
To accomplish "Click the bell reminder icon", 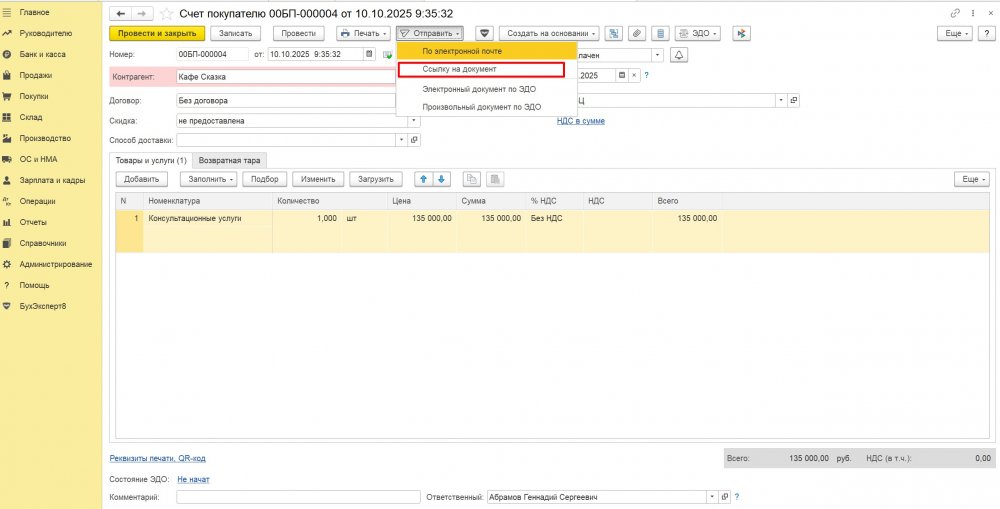I will point(681,54).
